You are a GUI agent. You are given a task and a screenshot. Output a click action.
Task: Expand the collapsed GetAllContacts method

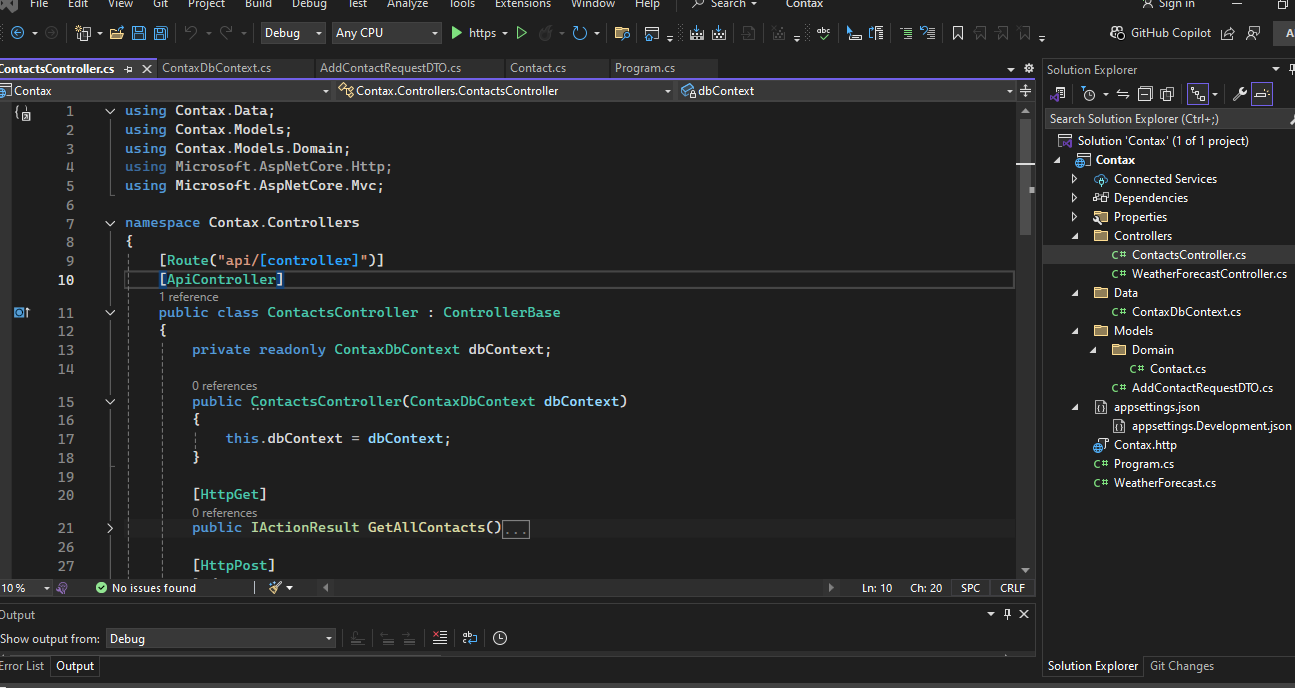pos(110,528)
